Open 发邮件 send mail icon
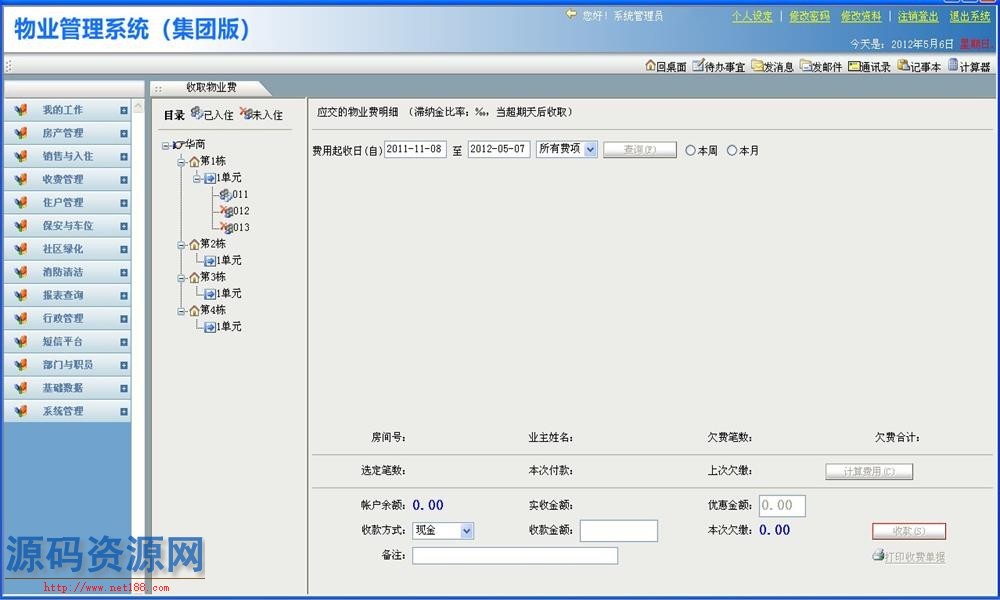The height and width of the screenshot is (600, 1000). tap(805, 65)
